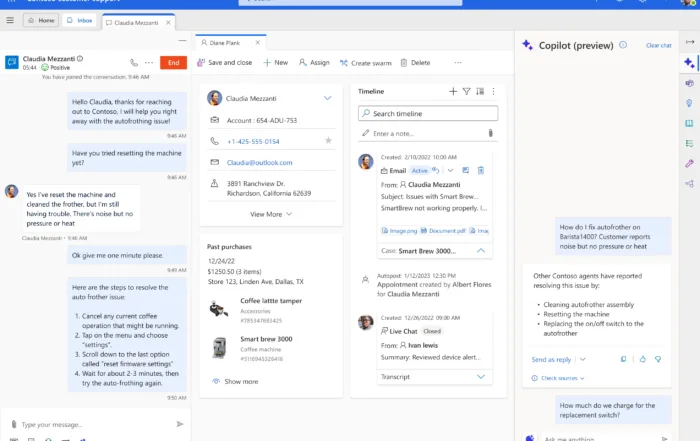Expand the Live Chat Transcript
Screen dimensions: 700x441
481,377
